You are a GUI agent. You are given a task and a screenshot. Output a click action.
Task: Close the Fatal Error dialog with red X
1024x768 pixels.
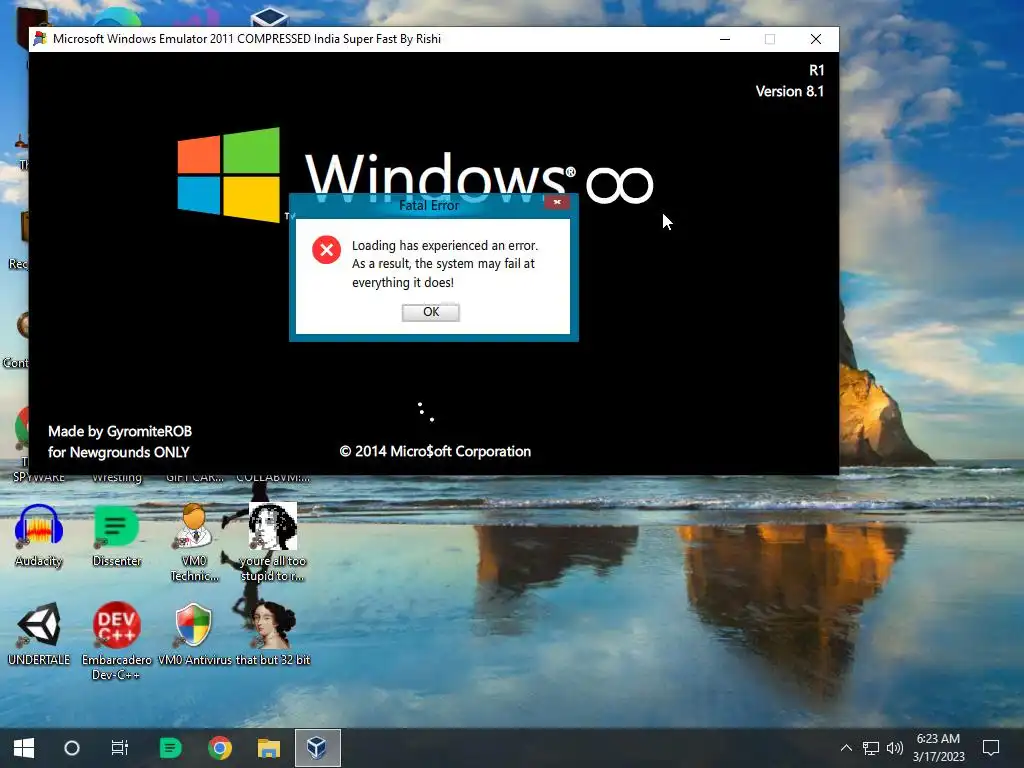coord(557,202)
